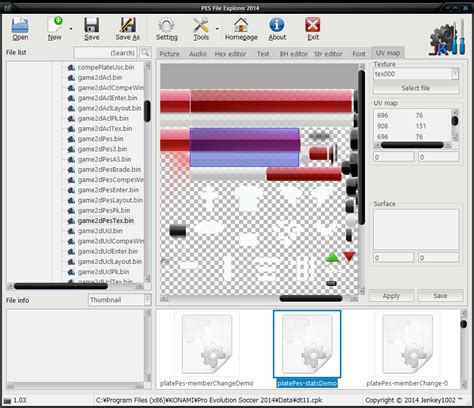The image size is (474, 408).
Task: Click the thumbnail panel vertical scrollbar
Action: 463,324
